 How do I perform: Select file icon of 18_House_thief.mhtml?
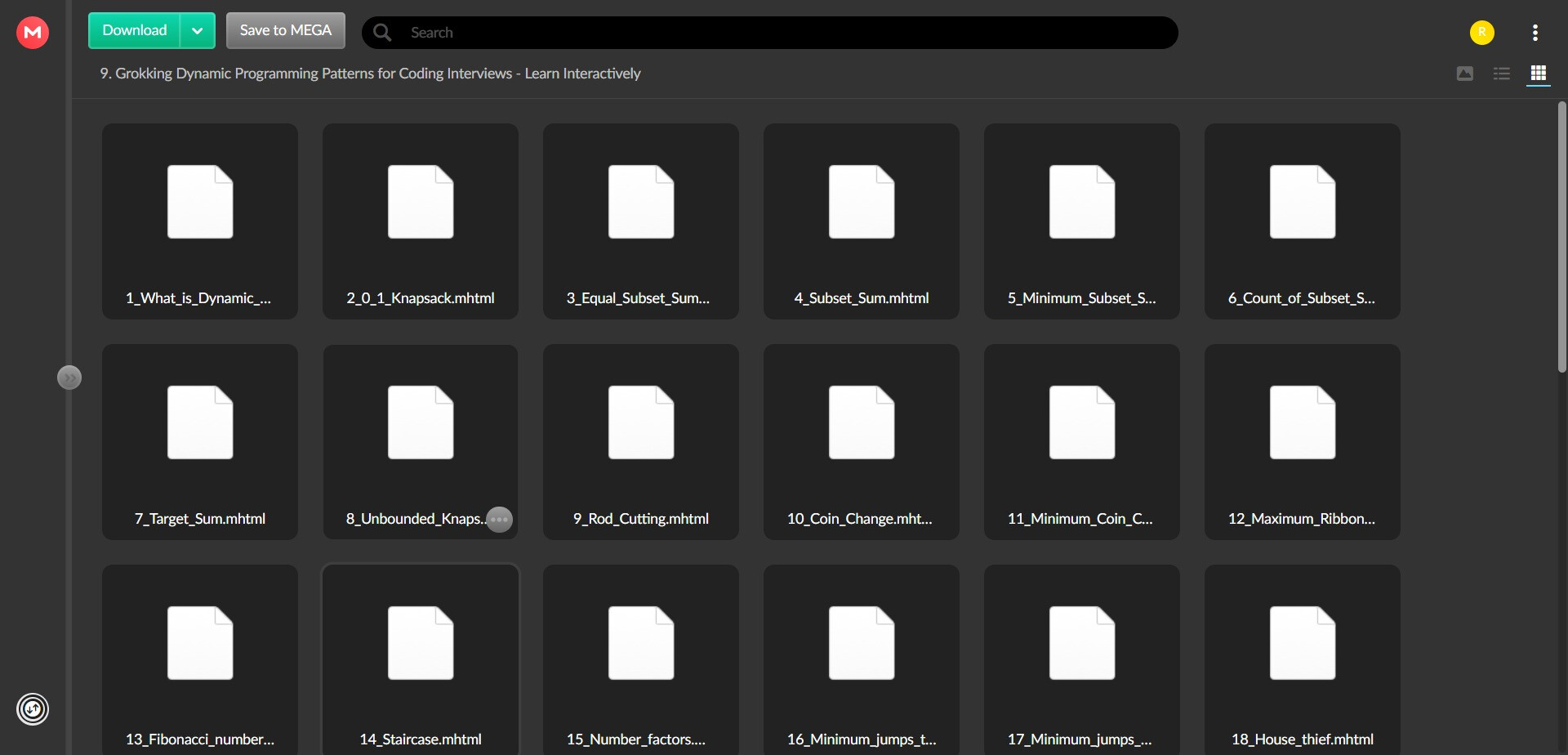click(x=1303, y=643)
